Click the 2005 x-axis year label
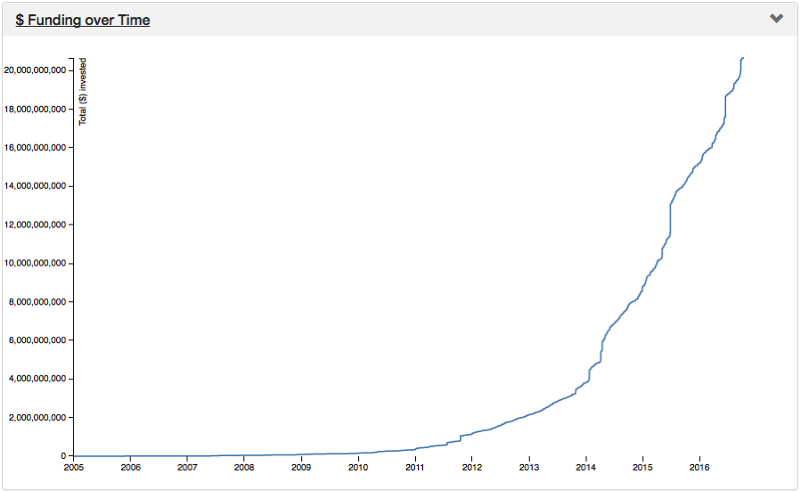Screen dimensions: 800x491 coord(74,467)
